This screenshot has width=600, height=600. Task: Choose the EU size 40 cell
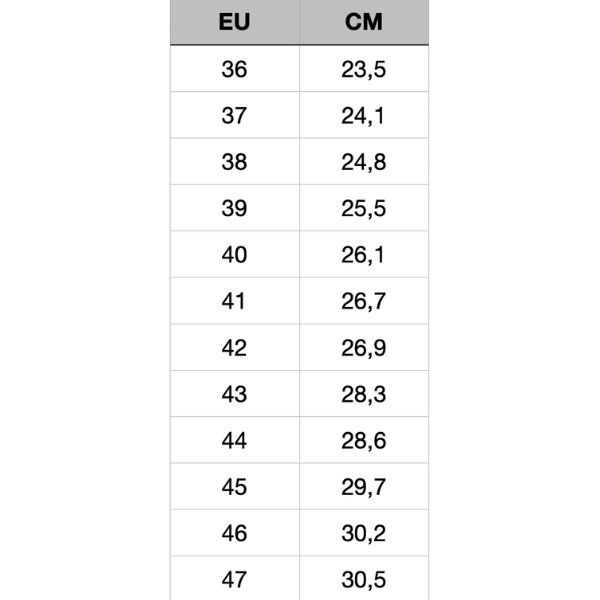tap(234, 255)
